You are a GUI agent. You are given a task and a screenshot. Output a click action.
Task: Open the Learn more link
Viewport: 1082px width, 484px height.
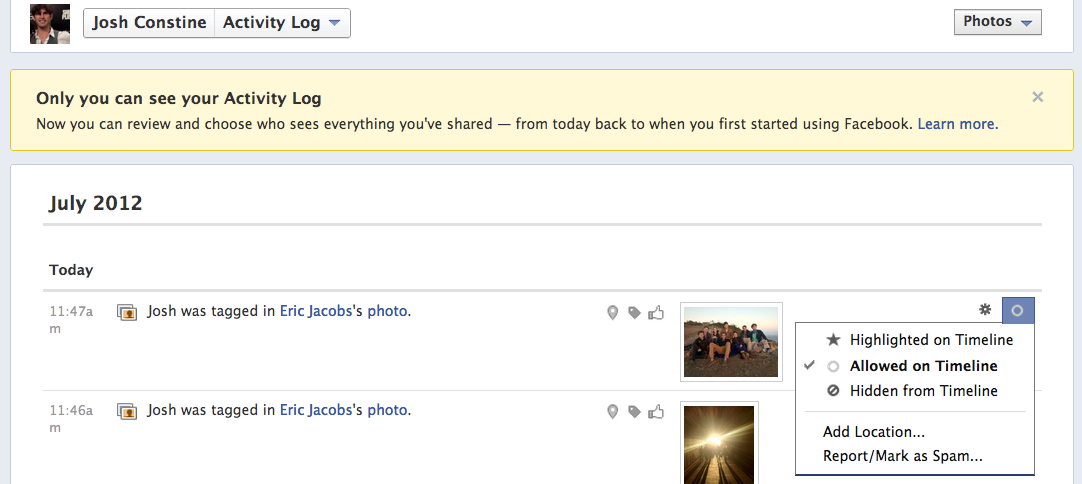coord(956,124)
